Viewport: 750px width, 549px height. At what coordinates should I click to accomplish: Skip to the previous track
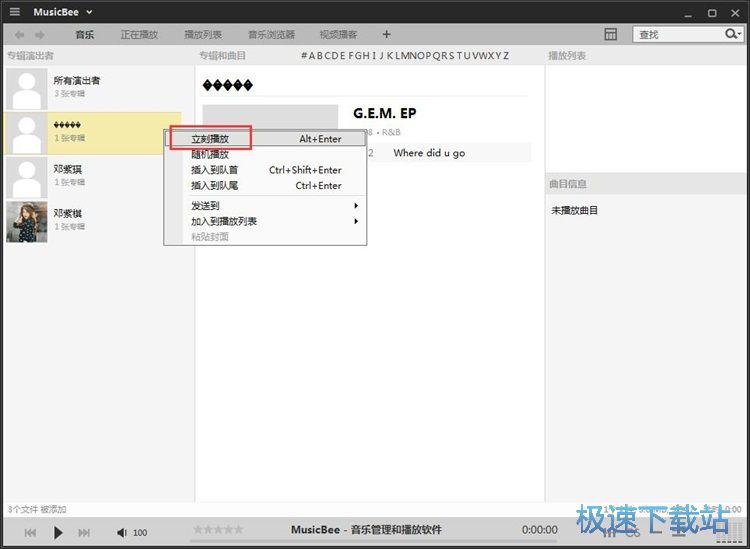click(30, 532)
